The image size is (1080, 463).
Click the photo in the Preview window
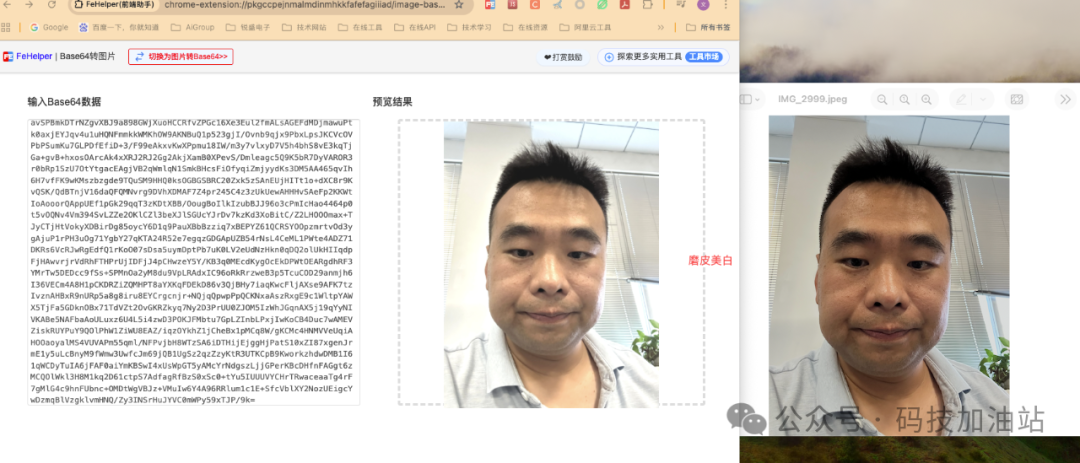(x=889, y=276)
